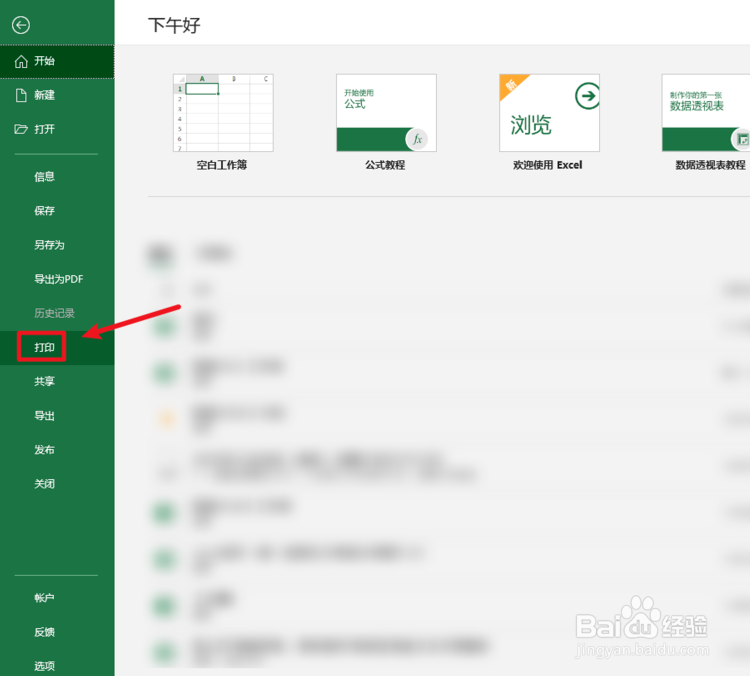The image size is (750, 676).
Task: Select 导出为PDF option
Action: click(x=57, y=279)
